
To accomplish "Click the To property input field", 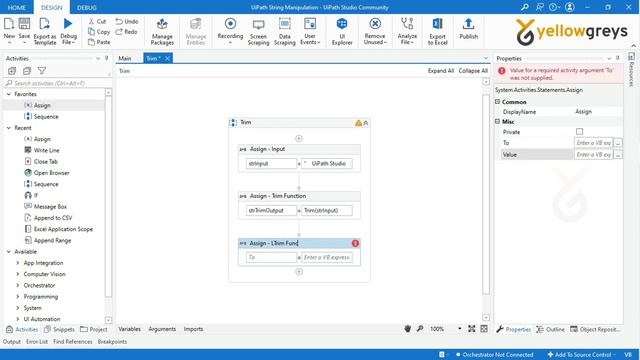I will click(x=593, y=143).
